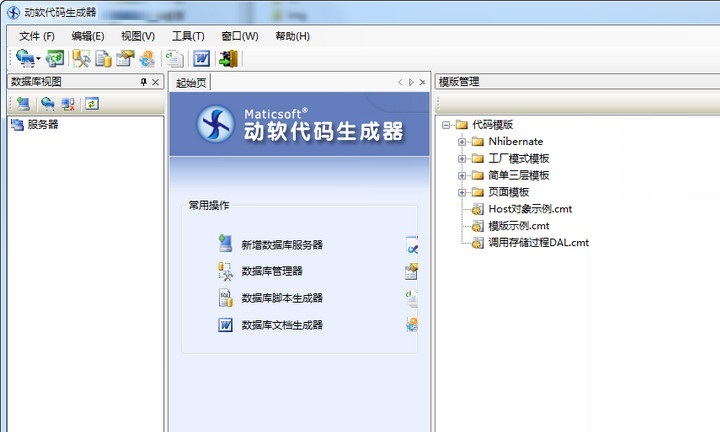Click the Word icon beside 数据库文档生成器
Image resolution: width=720 pixels, height=432 pixels.
(x=225, y=325)
